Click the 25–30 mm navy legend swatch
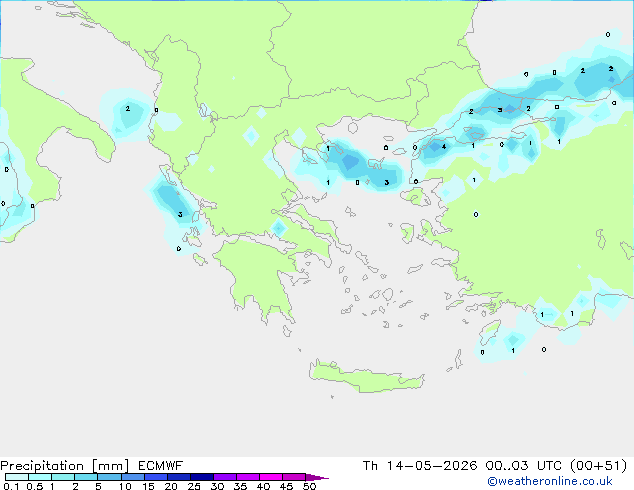Screen dimensions: 634x490 click(201, 477)
